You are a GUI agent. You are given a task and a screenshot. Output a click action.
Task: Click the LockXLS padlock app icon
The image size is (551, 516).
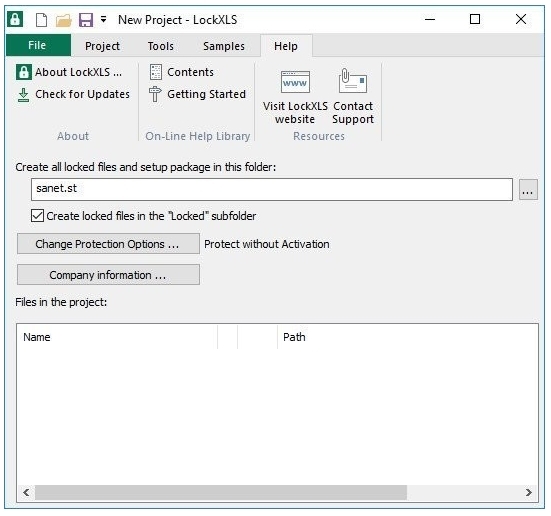tap(15, 19)
